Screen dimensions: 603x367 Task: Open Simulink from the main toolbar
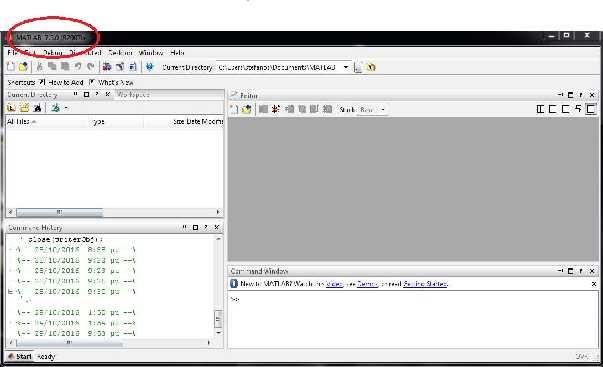107,67
